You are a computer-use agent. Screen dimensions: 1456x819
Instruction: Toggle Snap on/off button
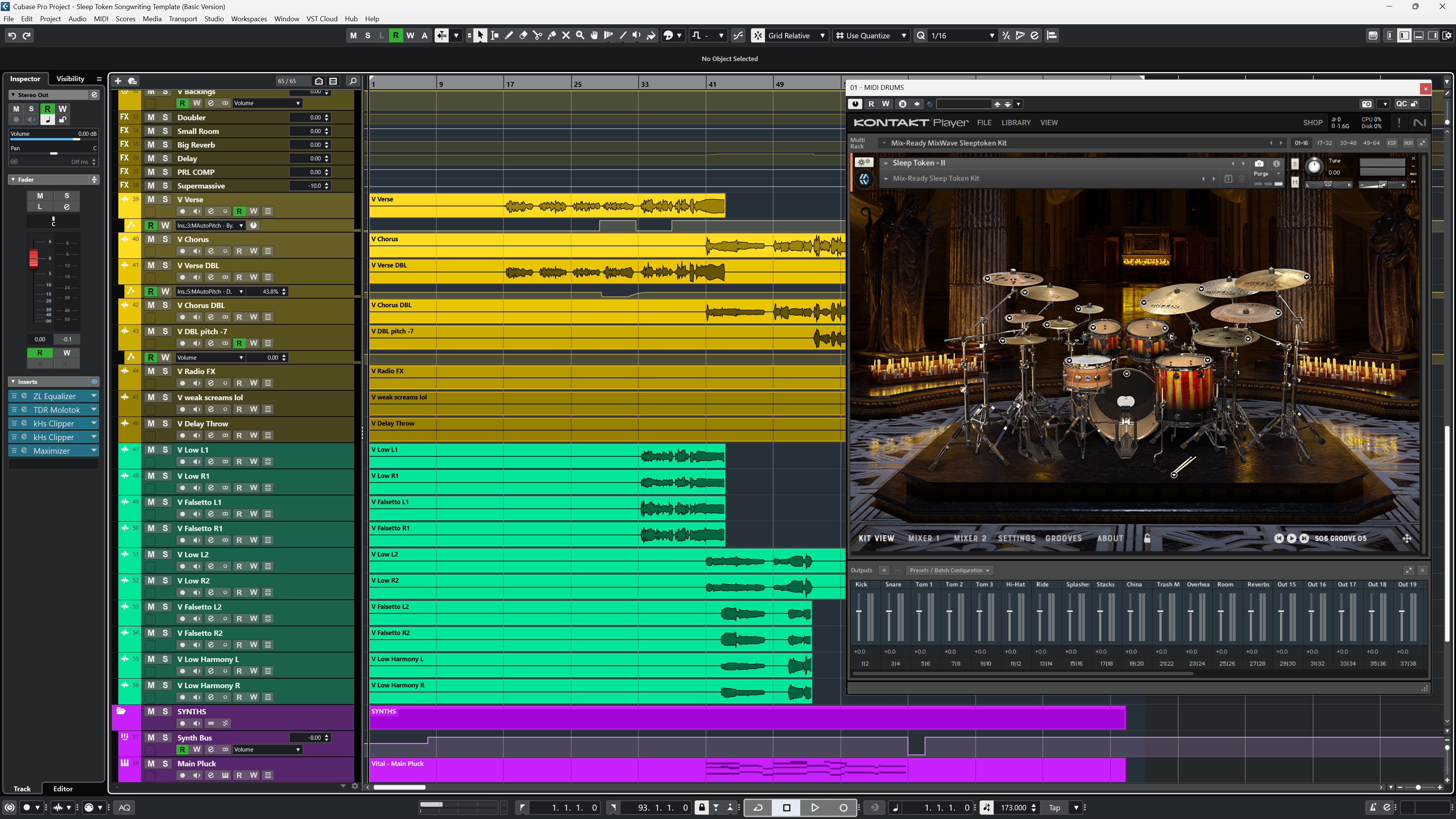click(x=757, y=36)
